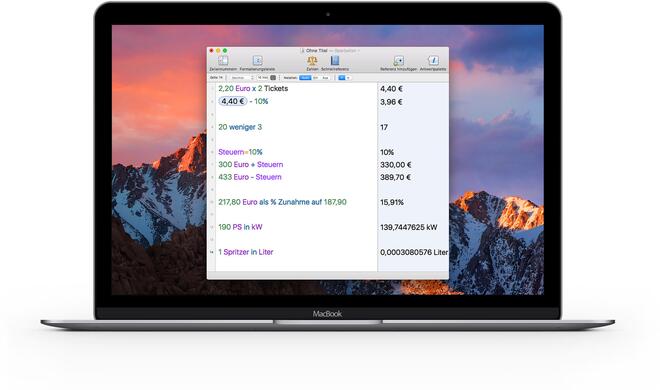
Task: Open the Antwortpalette icon
Action: [x=433, y=61]
